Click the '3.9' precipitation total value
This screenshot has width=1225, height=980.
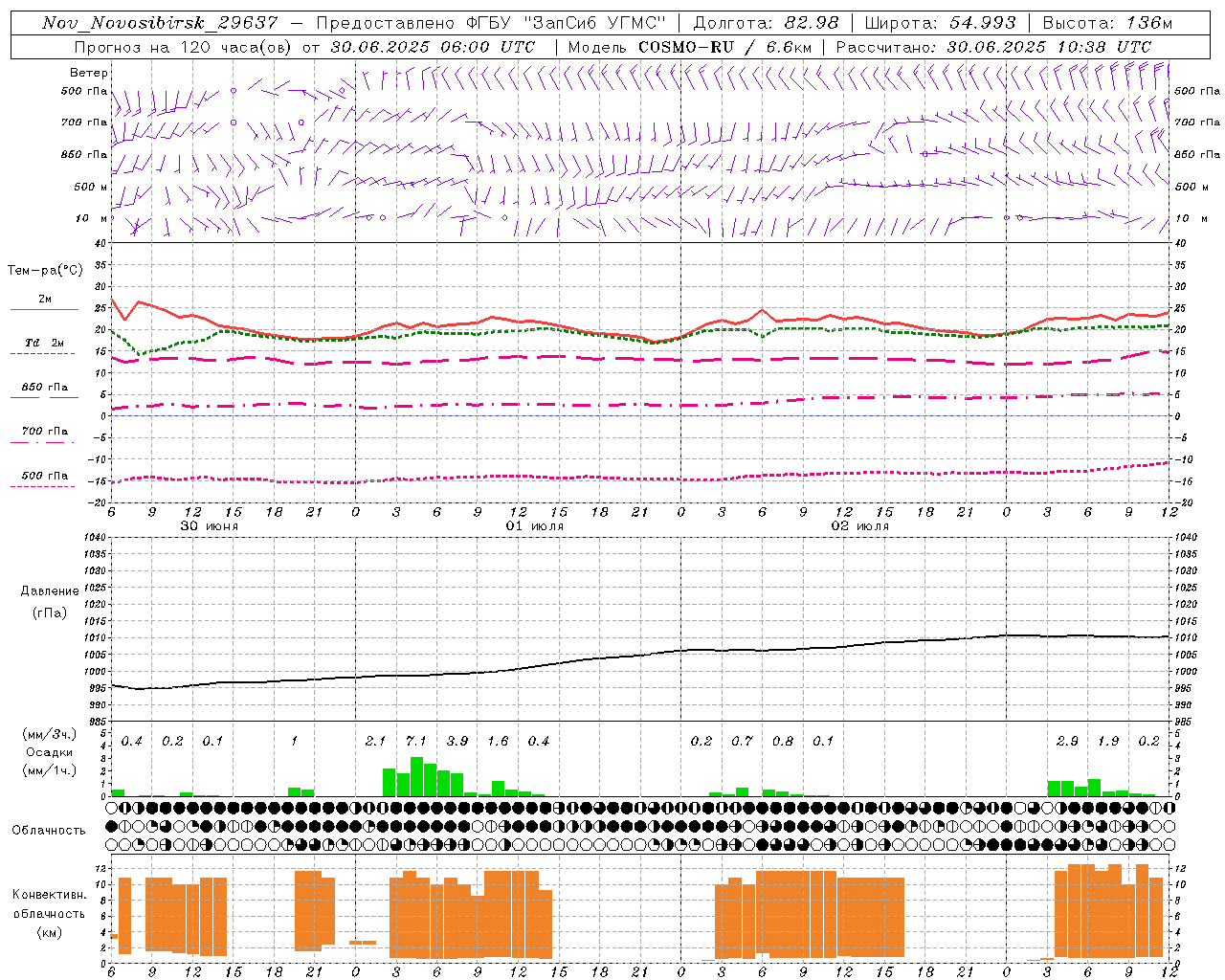(457, 741)
